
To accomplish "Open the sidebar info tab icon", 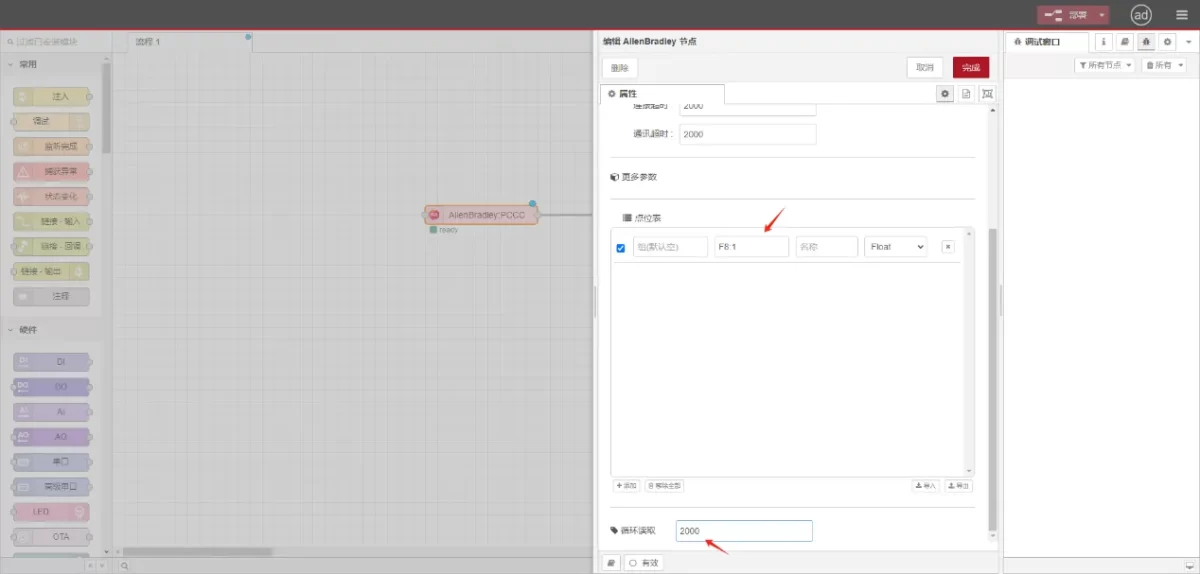I will pyautogui.click(x=1104, y=42).
